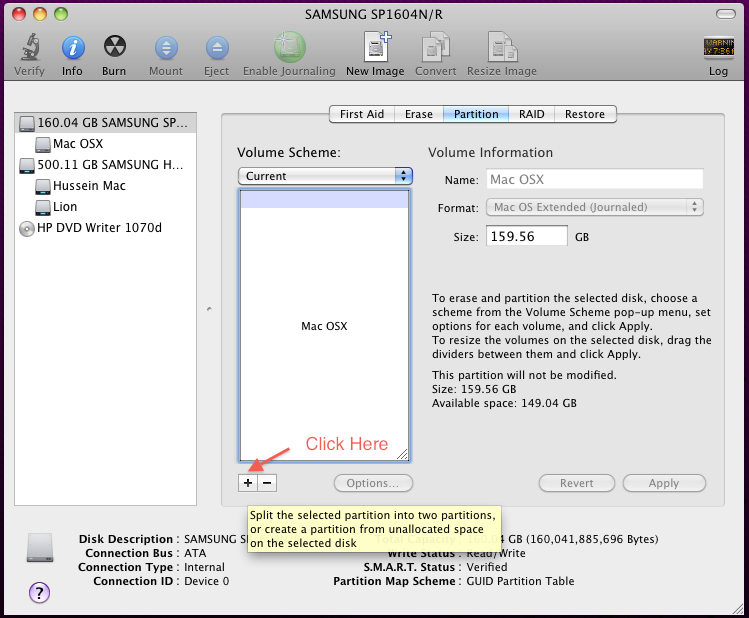This screenshot has width=749, height=618.
Task: Select the 160.04 GB SAMSUNG disk
Action: click(x=106, y=123)
